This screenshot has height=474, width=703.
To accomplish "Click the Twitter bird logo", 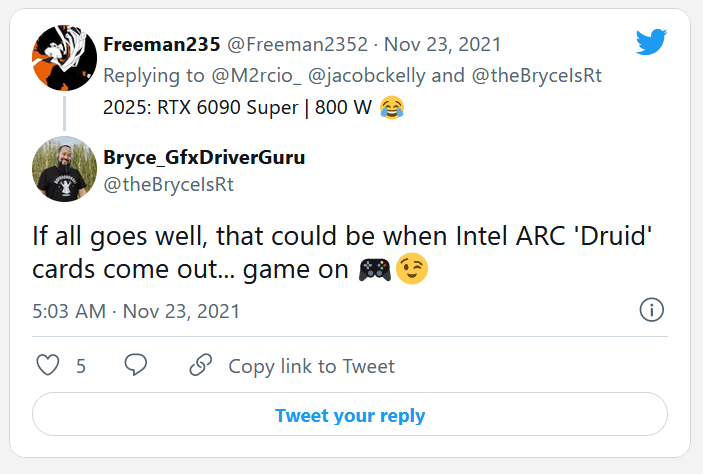I will (651, 41).
